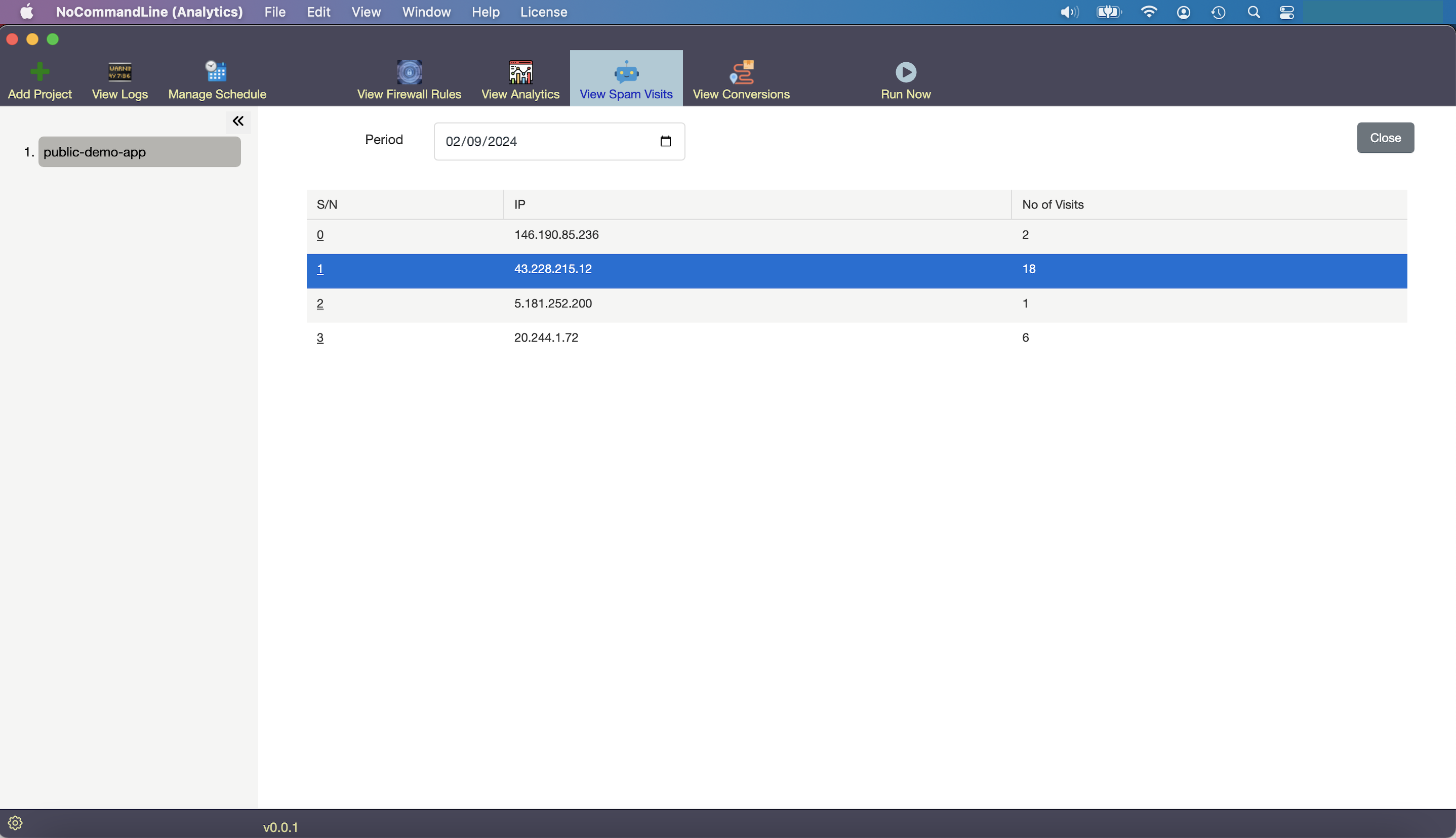Select public-demo-app project
Screen dimensions: 1456x838
click(139, 152)
